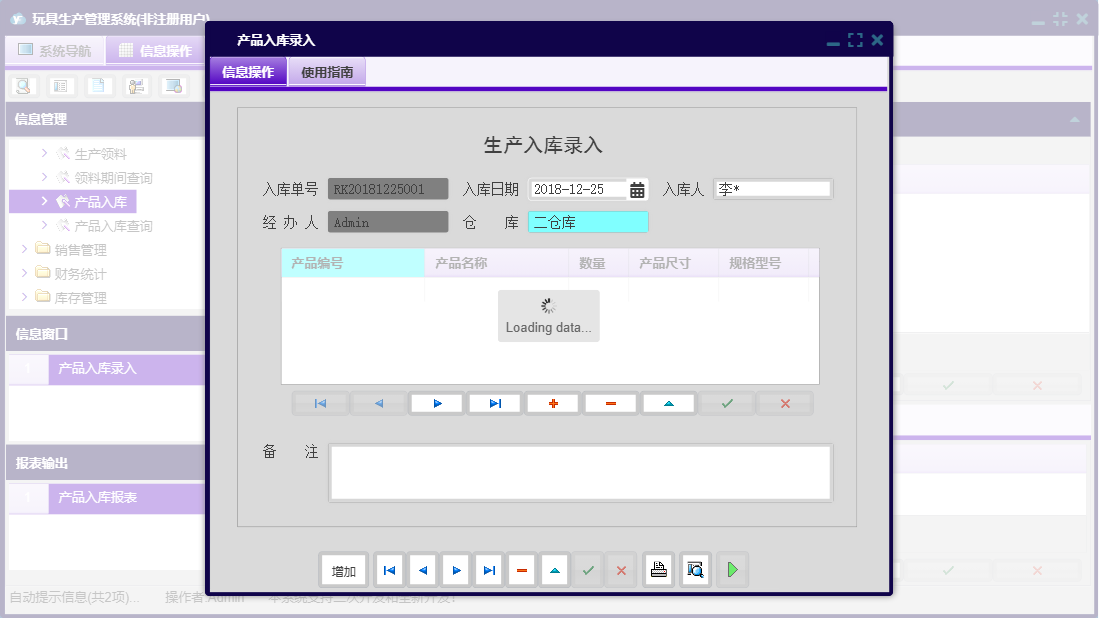Expand the 库存管理 tree folder
Image resolution: width=1099 pixels, height=618 pixels.
click(x=64, y=297)
